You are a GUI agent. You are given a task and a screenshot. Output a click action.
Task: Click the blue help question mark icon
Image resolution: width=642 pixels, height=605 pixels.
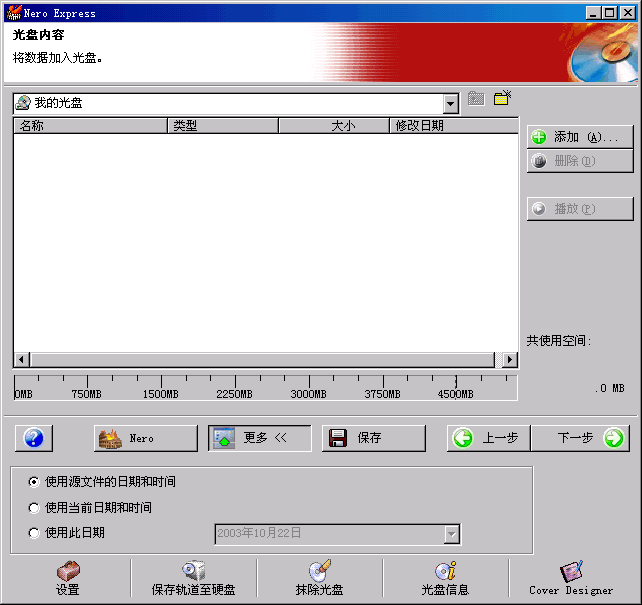[x=34, y=438]
